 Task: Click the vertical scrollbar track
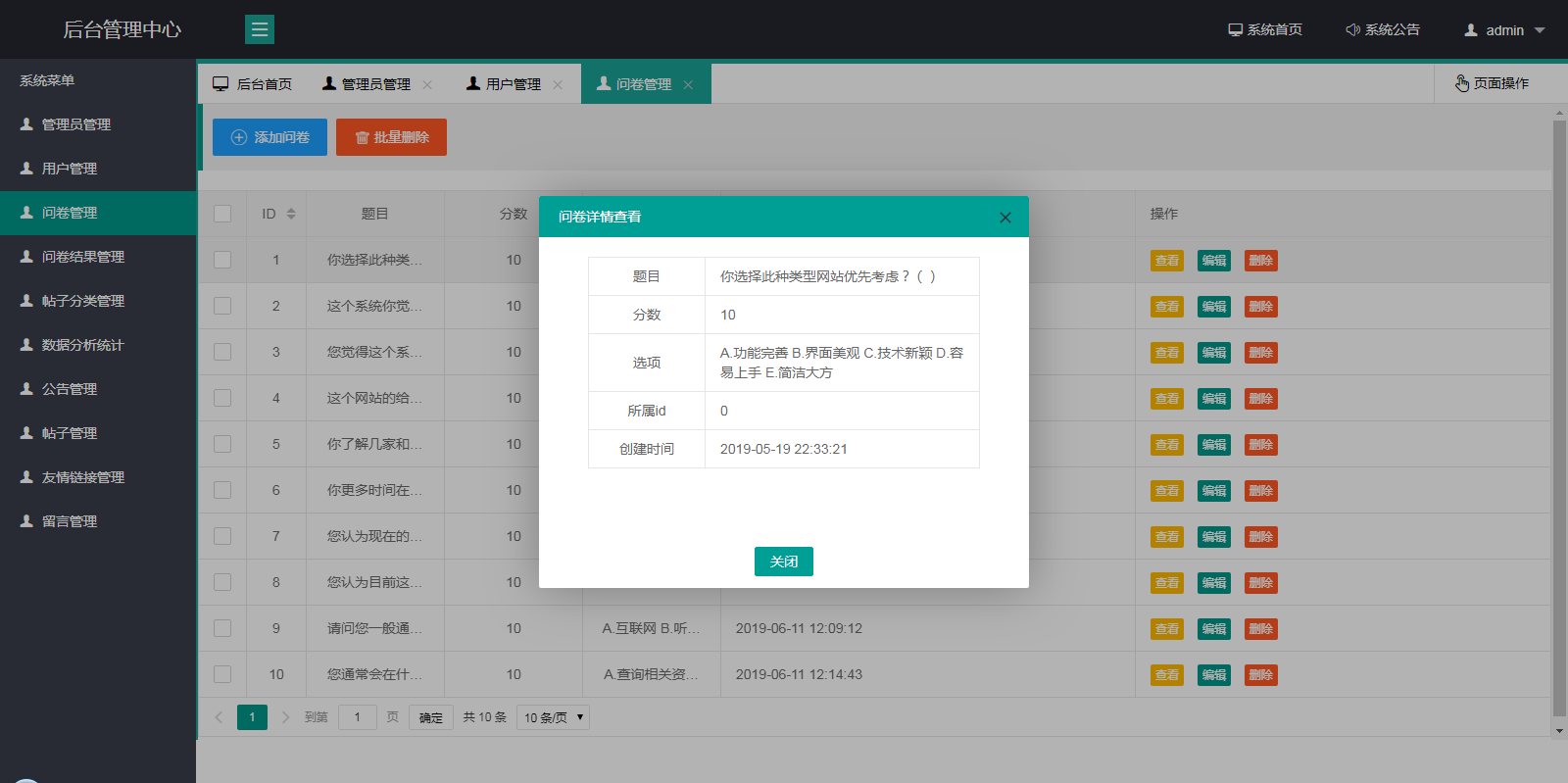[1559, 421]
